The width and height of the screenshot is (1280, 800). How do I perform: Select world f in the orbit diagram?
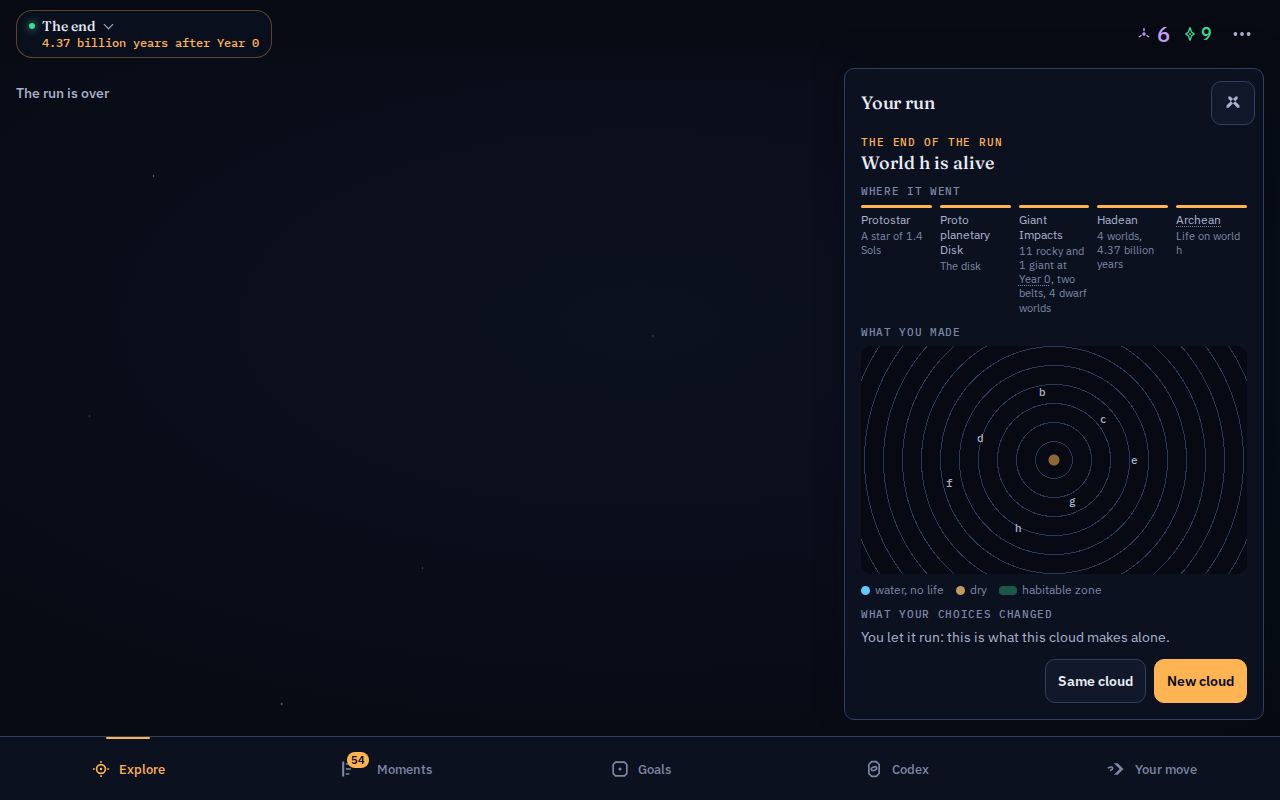pyautogui.click(x=949, y=484)
